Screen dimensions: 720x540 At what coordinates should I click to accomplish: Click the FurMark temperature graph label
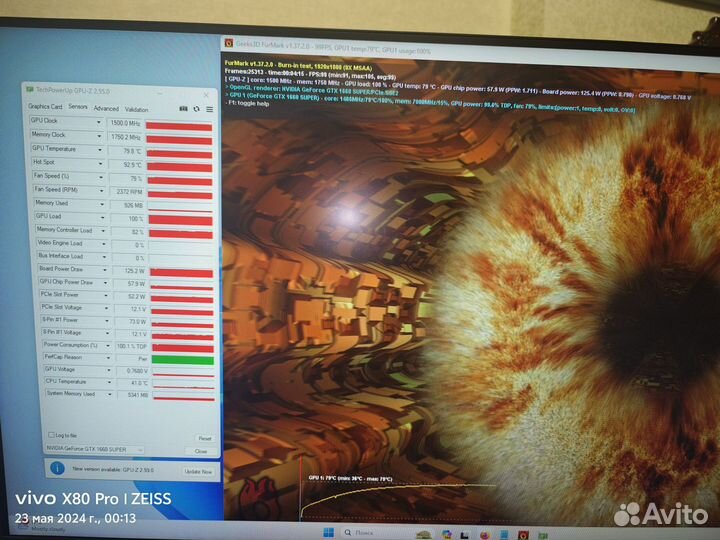click(x=350, y=479)
